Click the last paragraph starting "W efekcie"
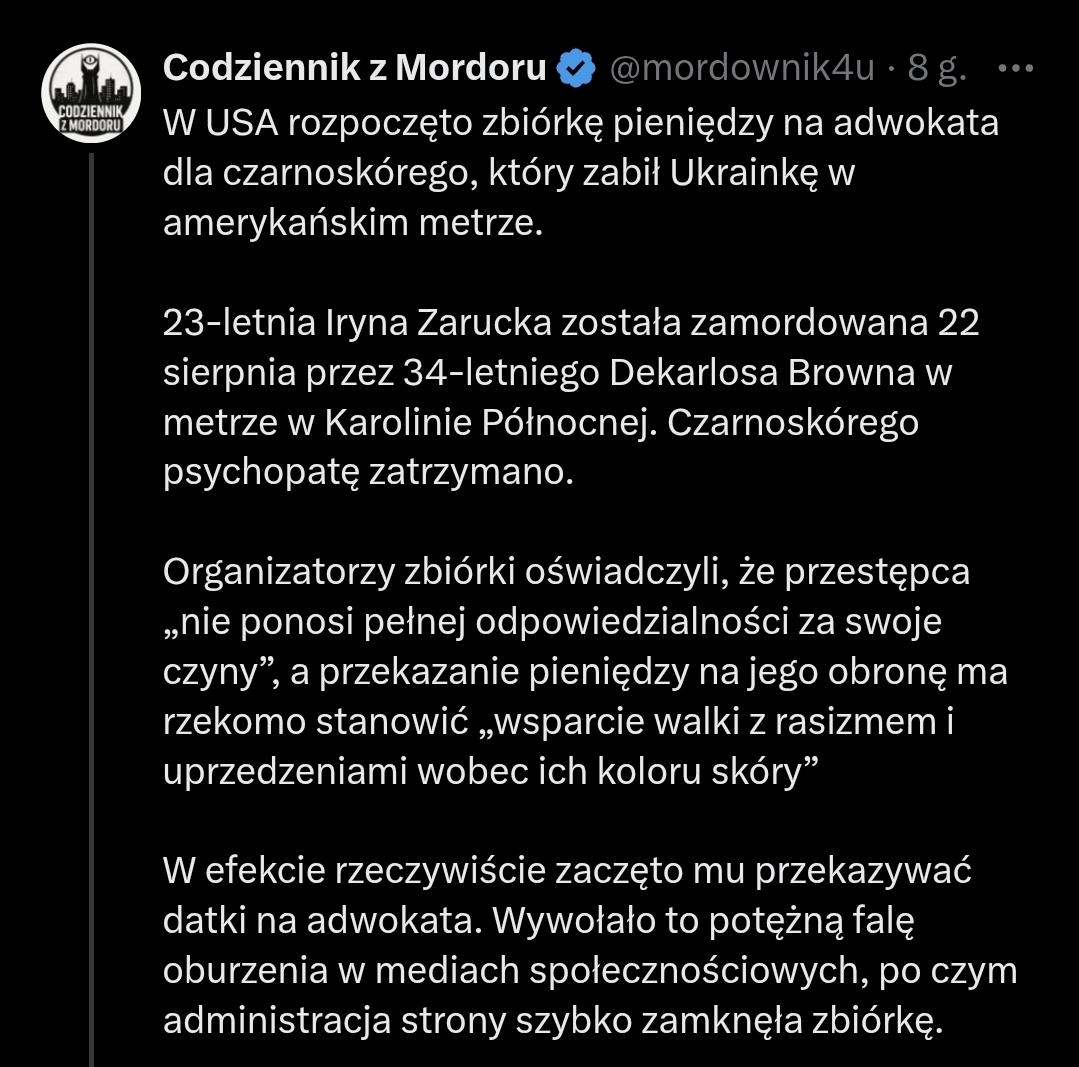This screenshot has height=1067, width=1079. 590,946
